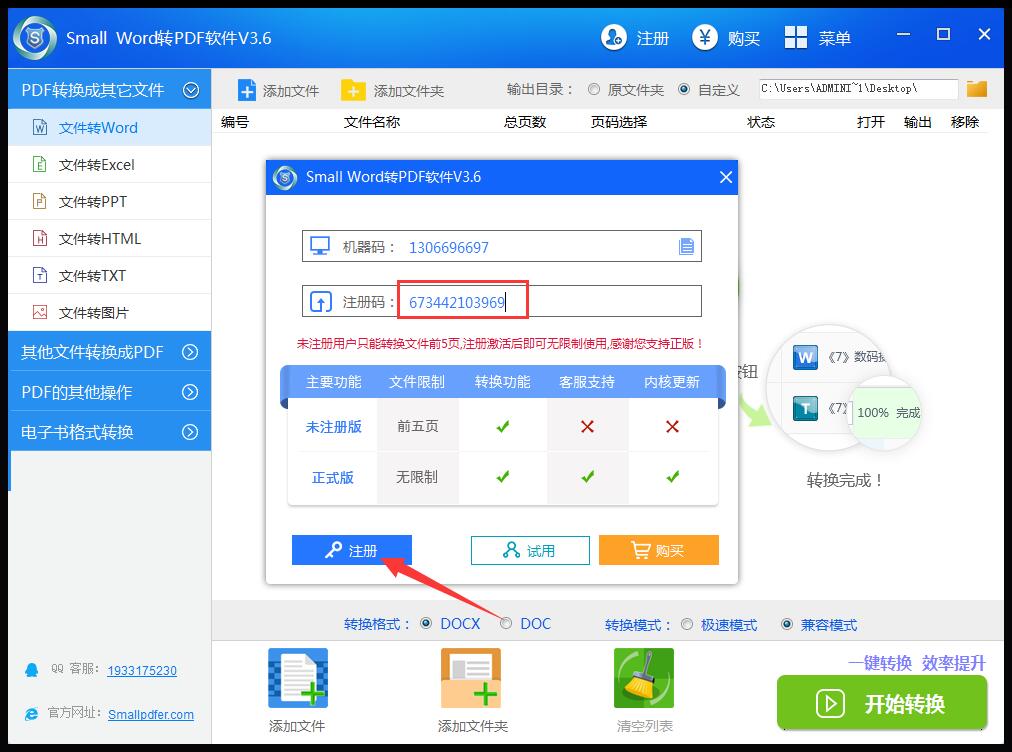Click the 添加文件夹 folder icon at bottom

[x=471, y=679]
